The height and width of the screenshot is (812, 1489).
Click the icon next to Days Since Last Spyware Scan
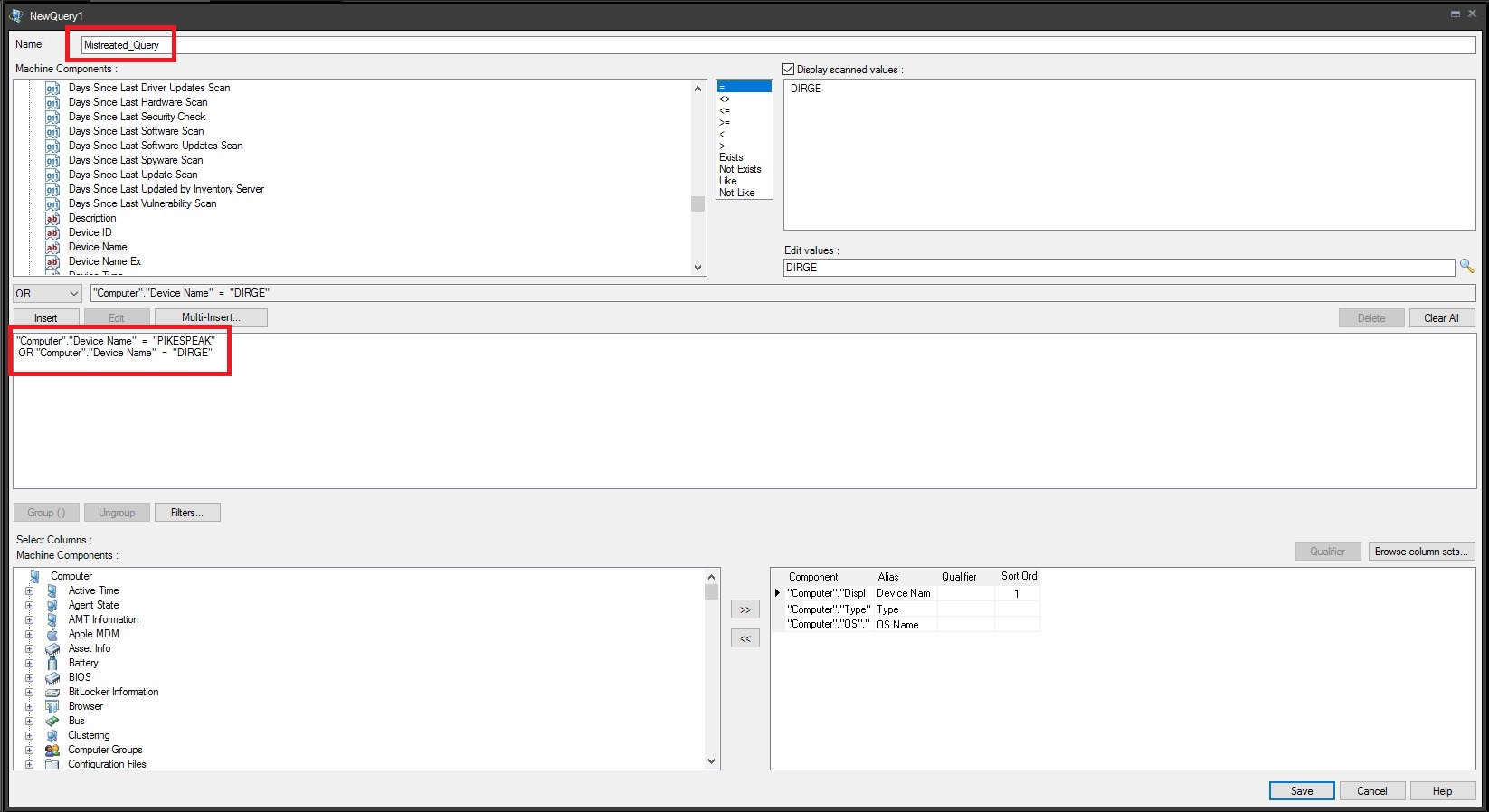point(52,161)
